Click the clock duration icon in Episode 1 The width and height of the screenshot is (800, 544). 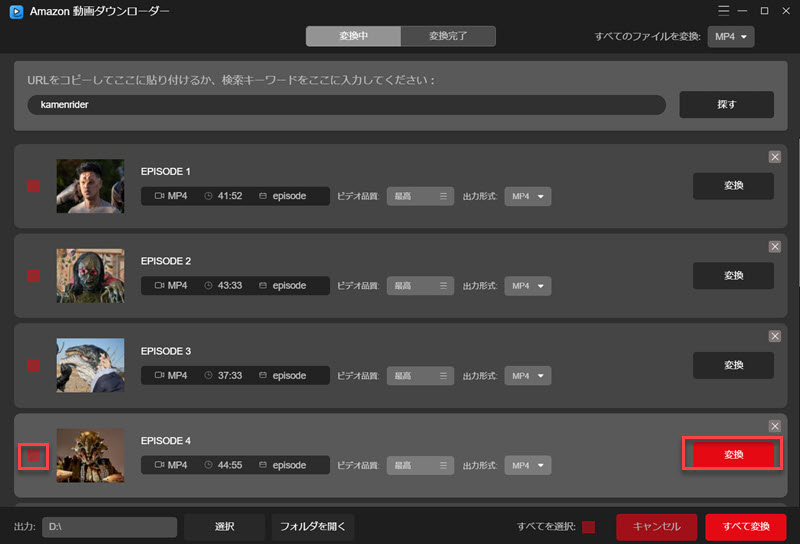point(208,196)
